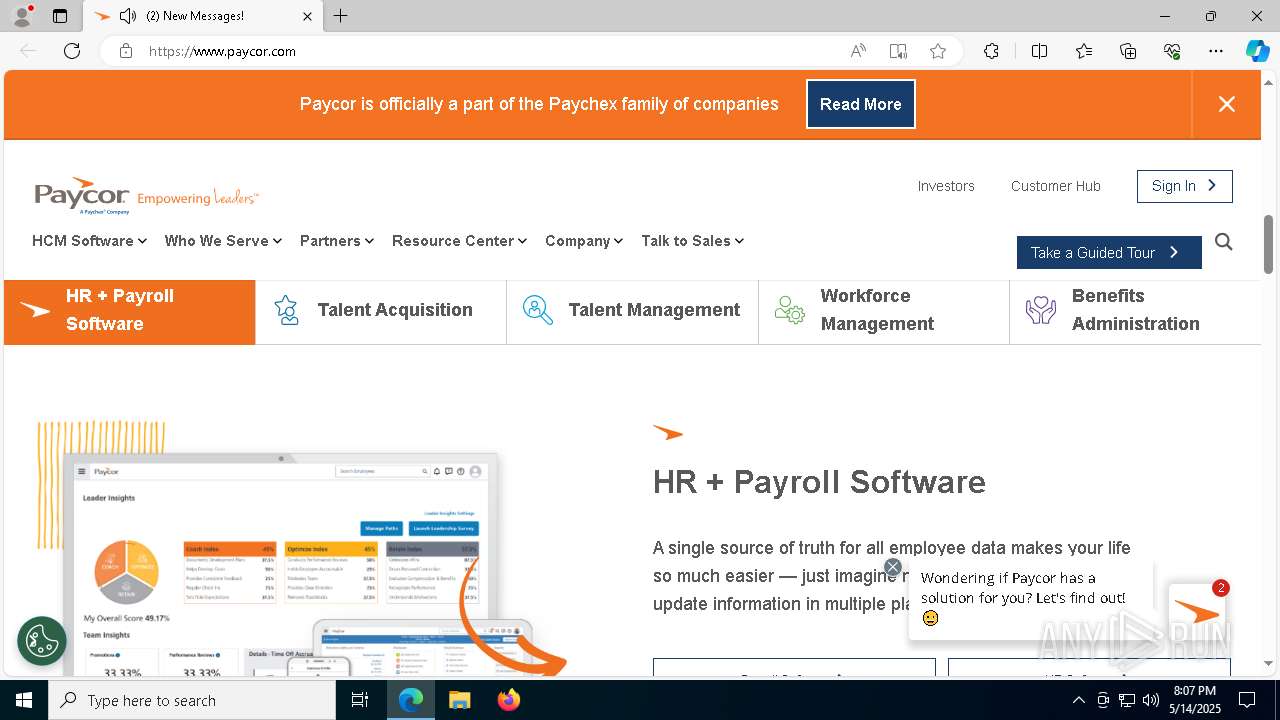Go to Paycor home via logo
The image size is (1280, 720).
click(146, 196)
